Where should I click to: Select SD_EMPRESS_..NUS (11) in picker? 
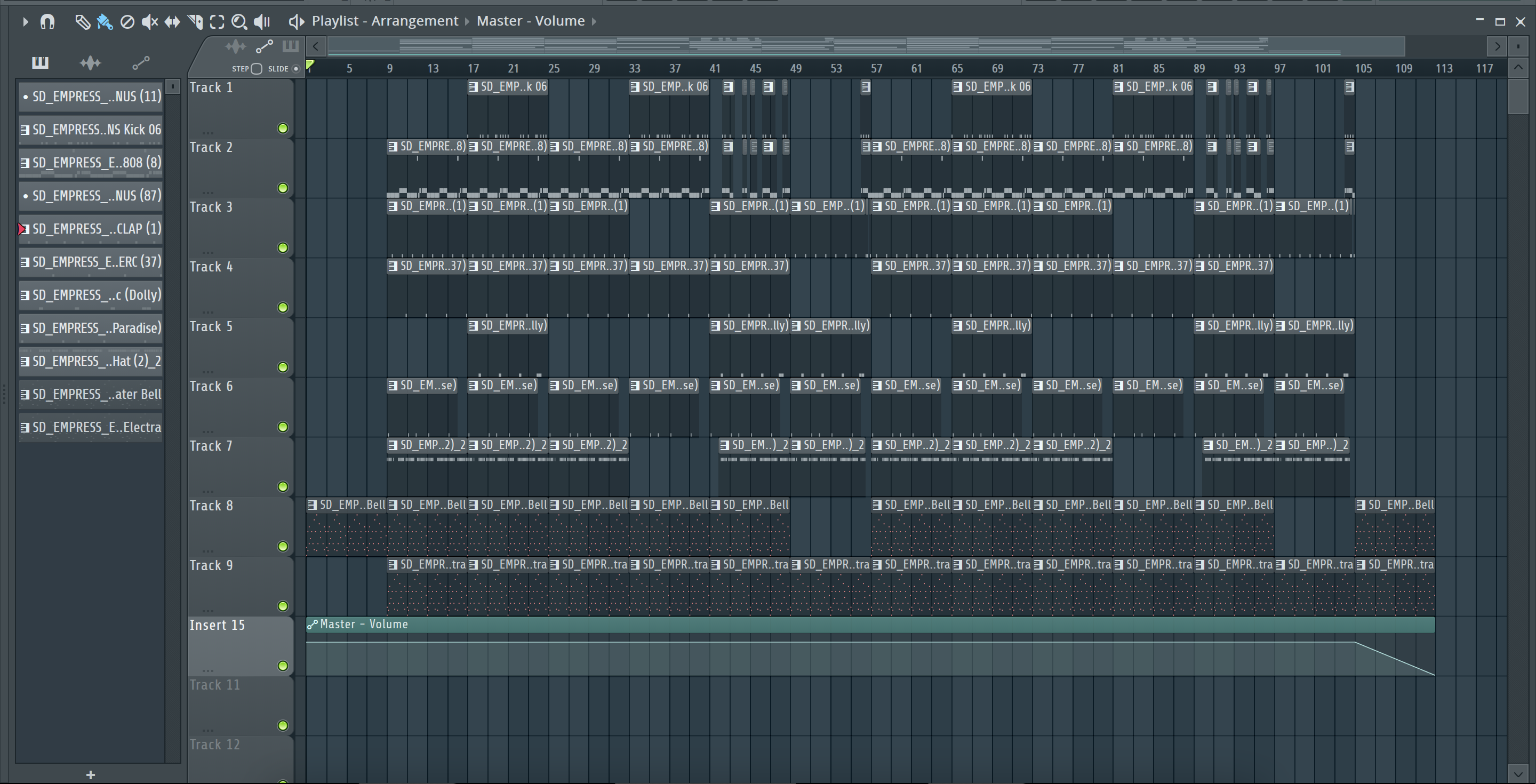coord(91,97)
